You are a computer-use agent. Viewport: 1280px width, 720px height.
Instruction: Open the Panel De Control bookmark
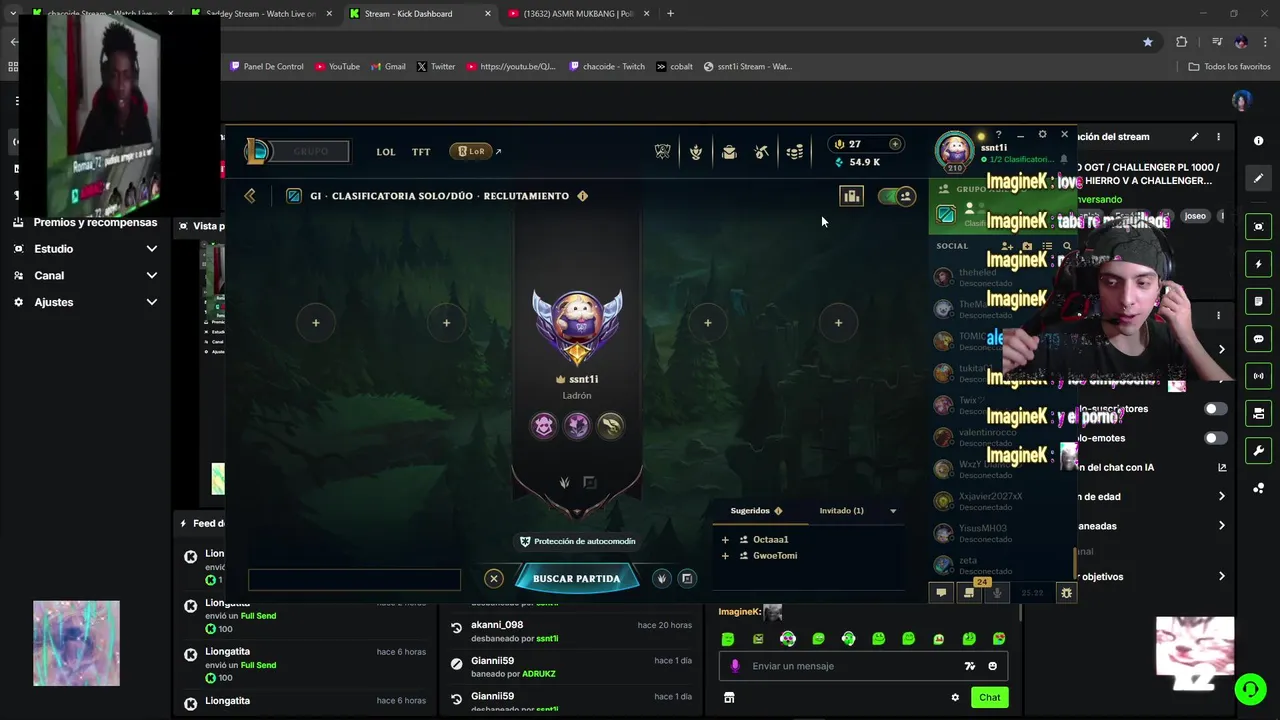tap(266, 67)
